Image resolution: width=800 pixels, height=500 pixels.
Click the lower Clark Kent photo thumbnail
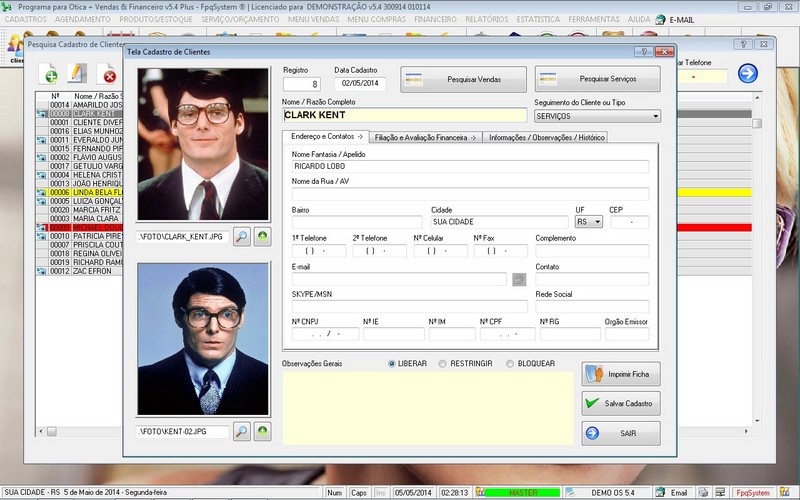(203, 339)
